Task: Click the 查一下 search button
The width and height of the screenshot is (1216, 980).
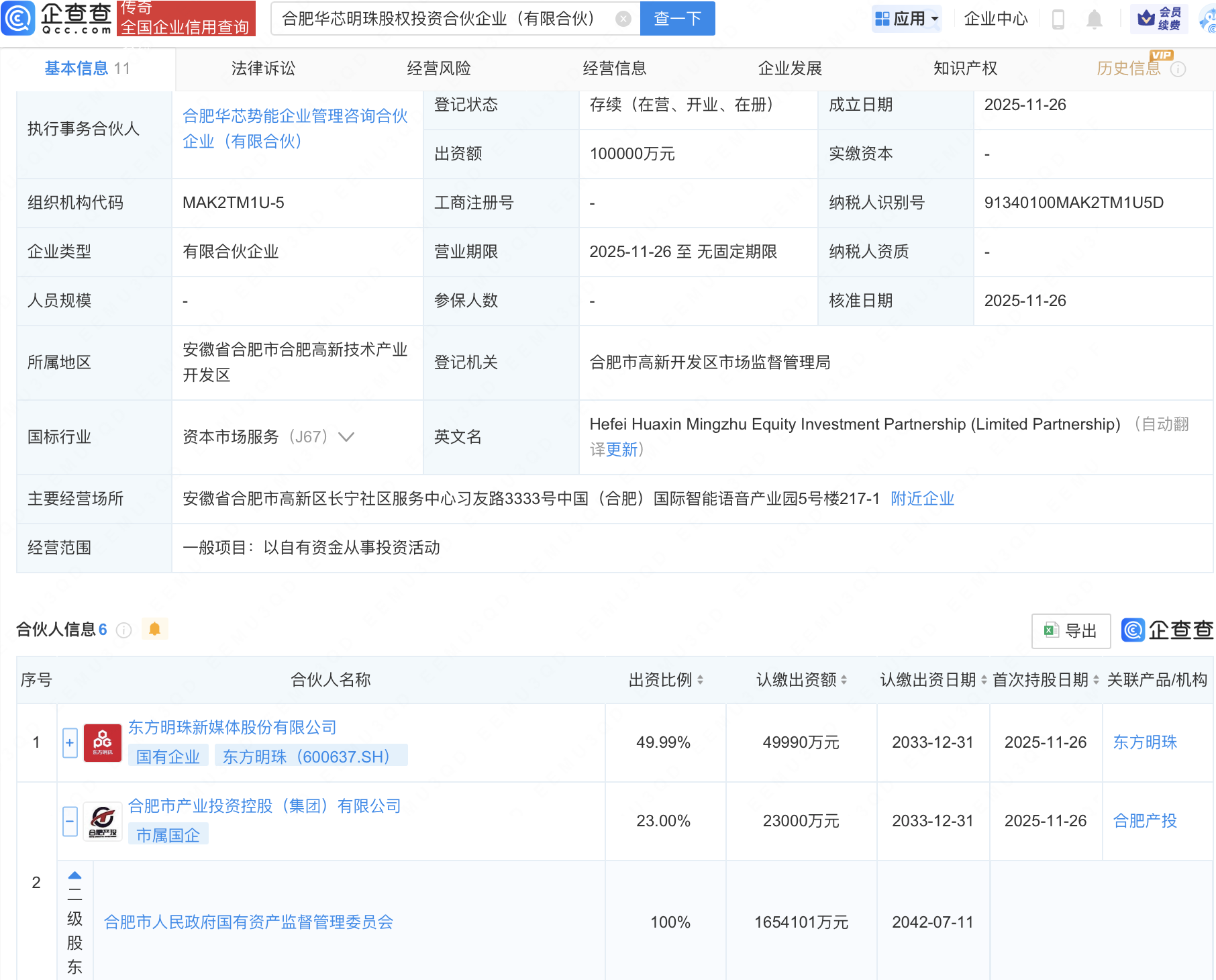Action: (x=676, y=18)
